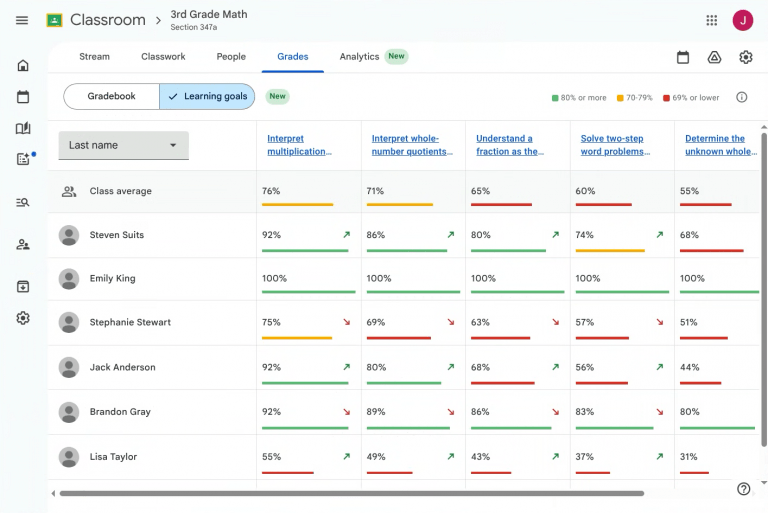Viewport: 768px width, 513px height.
Task: Switch to Gradebook view toggle
Action: click(112, 96)
